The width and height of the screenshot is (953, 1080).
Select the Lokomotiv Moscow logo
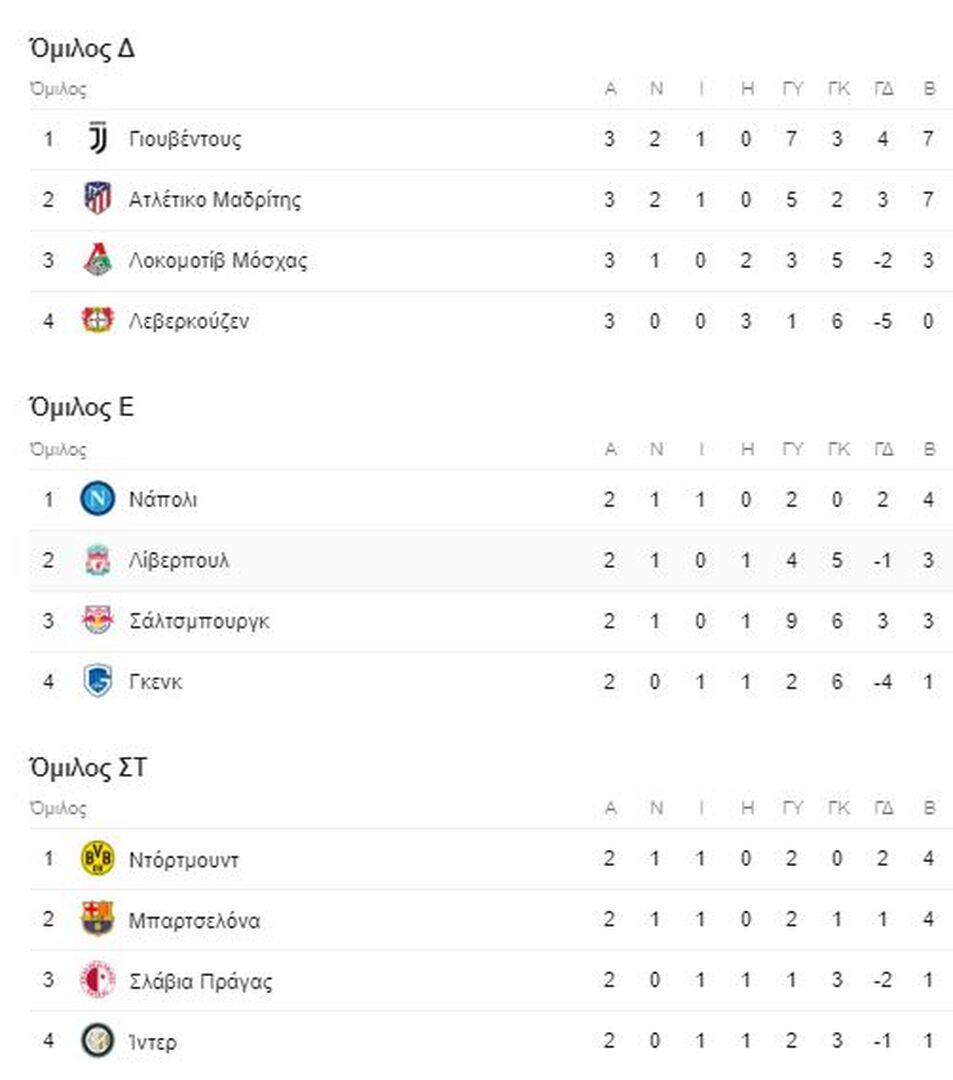coord(97,260)
